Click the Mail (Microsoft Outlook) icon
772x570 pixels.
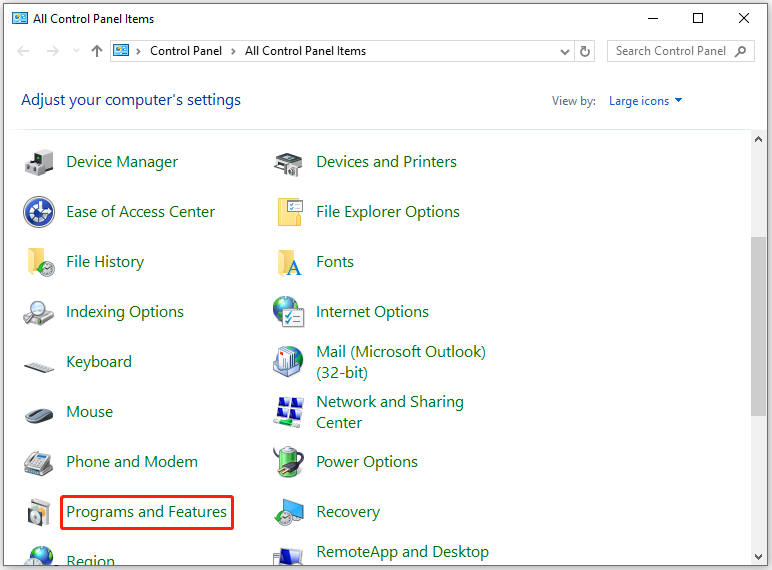[288, 362]
